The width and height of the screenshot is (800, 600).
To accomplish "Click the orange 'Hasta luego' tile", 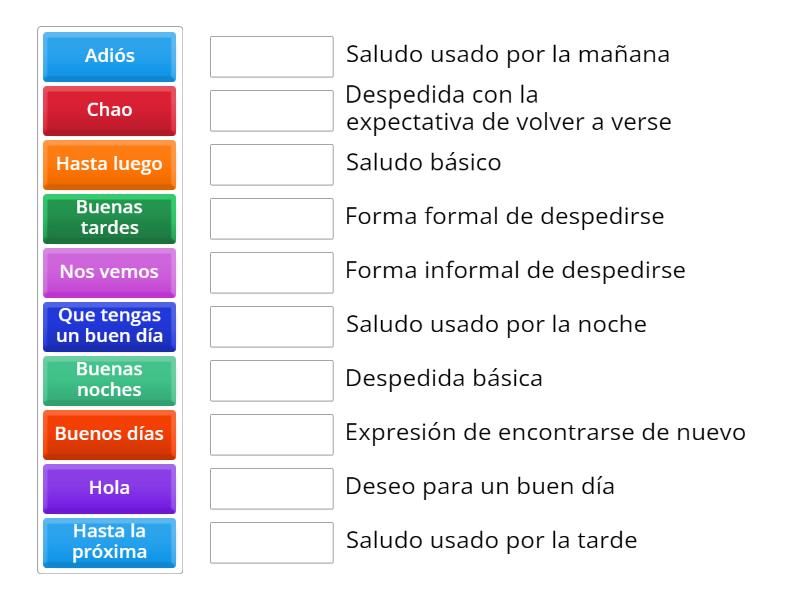I will [x=108, y=165].
